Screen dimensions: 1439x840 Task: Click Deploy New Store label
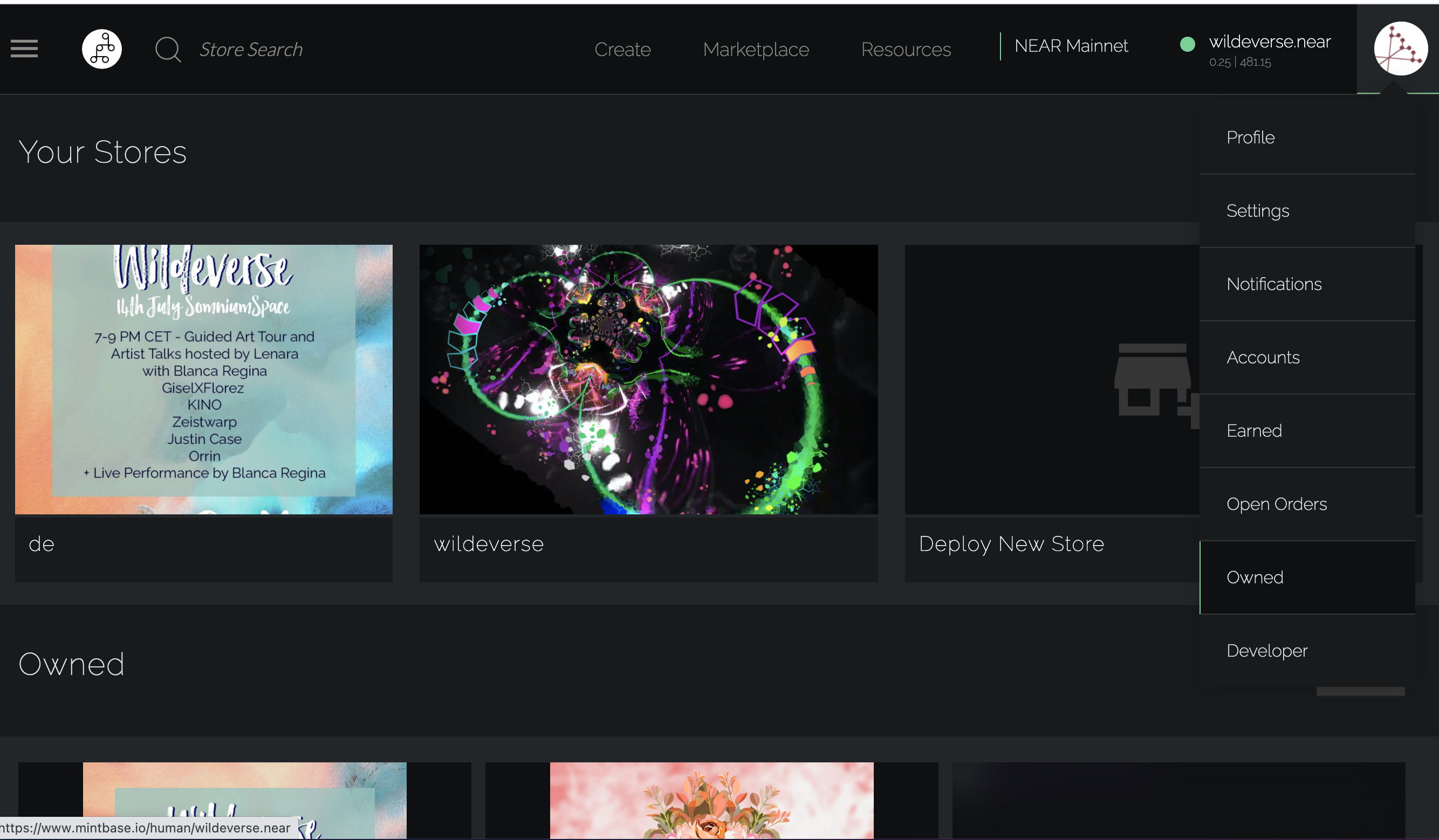click(1011, 545)
